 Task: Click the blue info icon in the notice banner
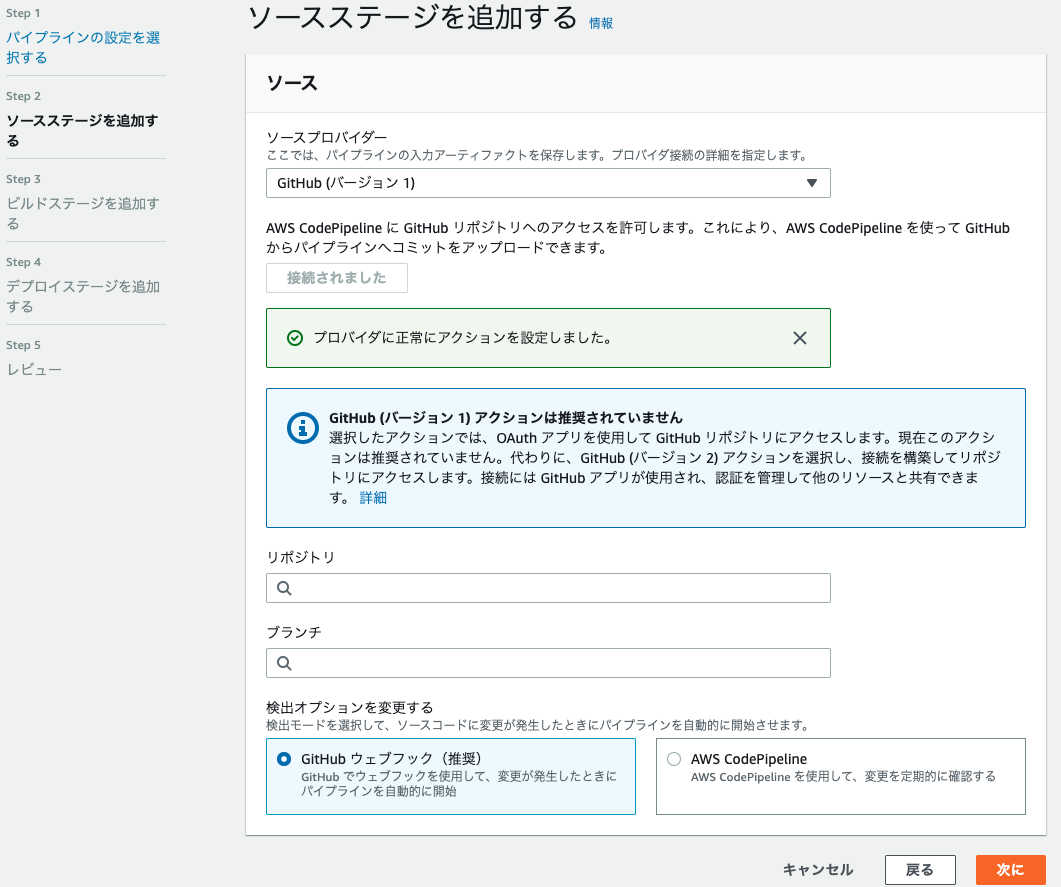click(303, 428)
